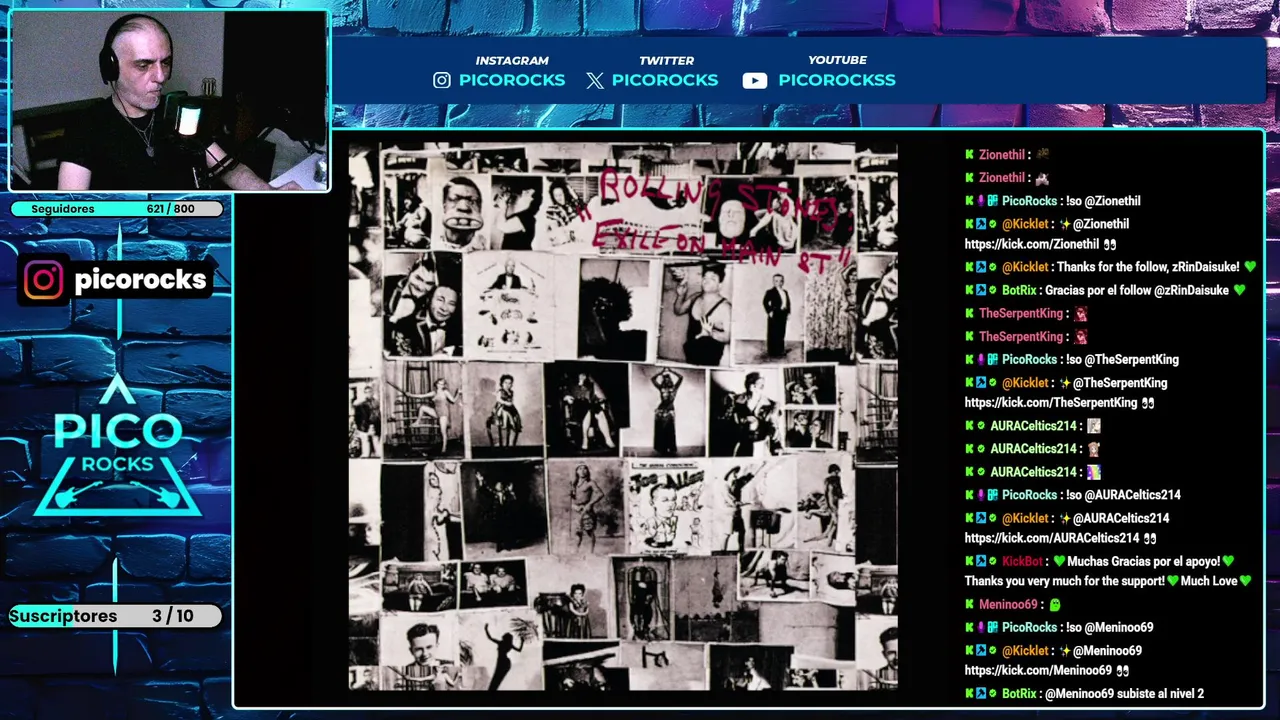Click the green emote in Meninoo69's message
1280x720 pixels.
click(x=1054, y=605)
